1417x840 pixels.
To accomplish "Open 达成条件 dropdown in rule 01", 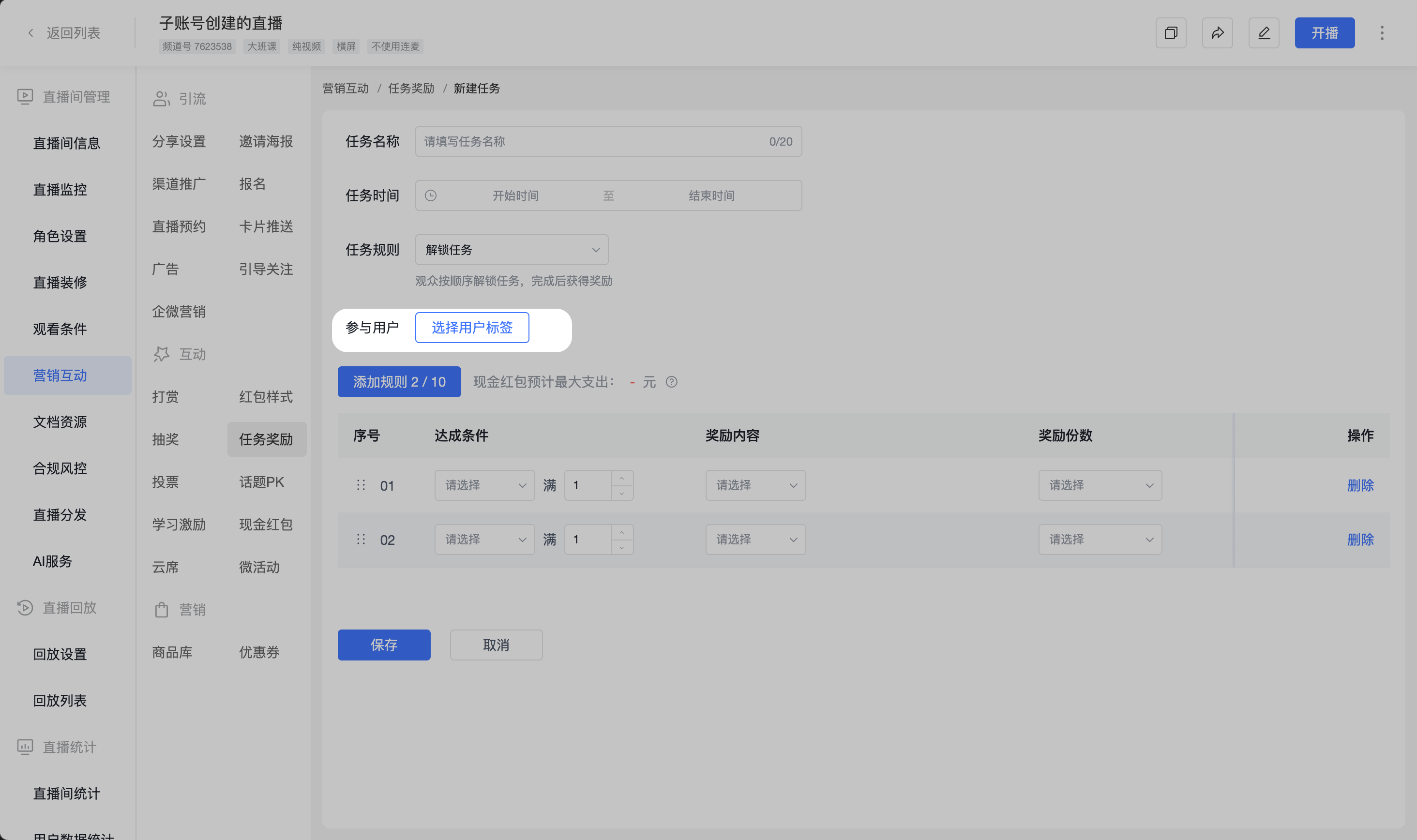I will tap(484, 485).
